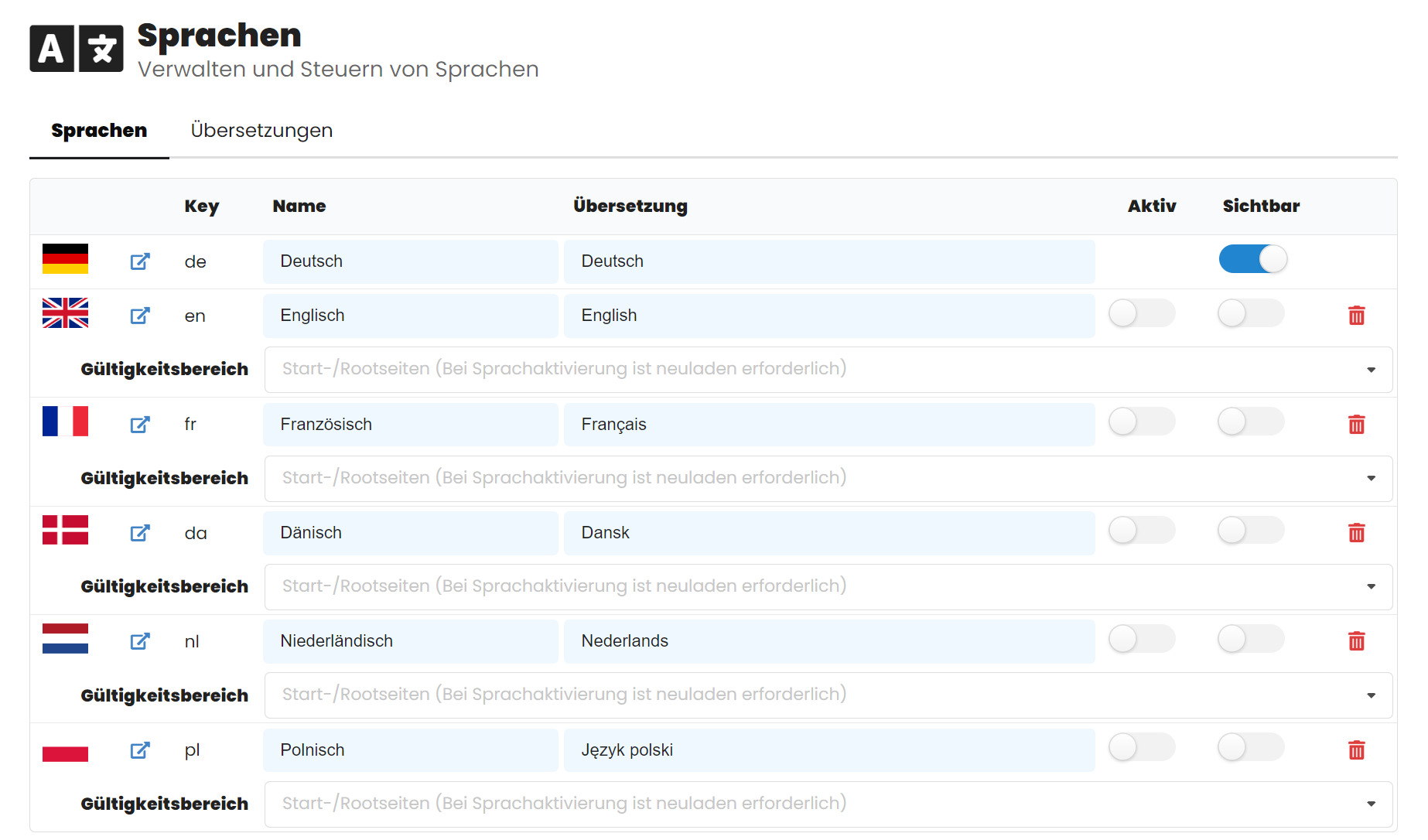Open the edit link icon for Deutsch
The image size is (1428, 840).
point(139,261)
